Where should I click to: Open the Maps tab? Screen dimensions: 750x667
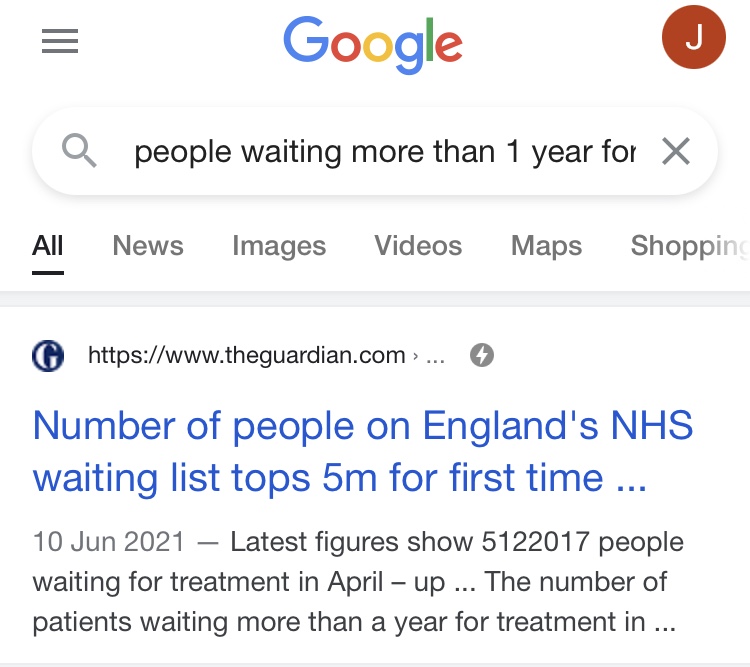click(x=546, y=246)
